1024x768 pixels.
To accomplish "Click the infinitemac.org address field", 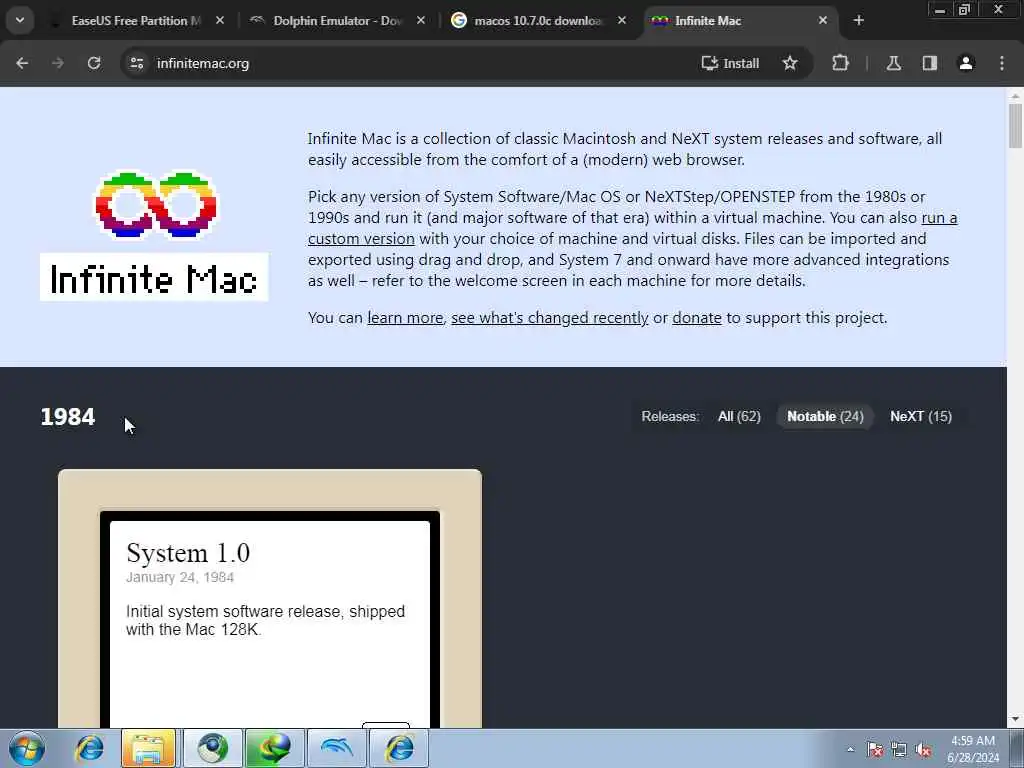I will click(418, 63).
